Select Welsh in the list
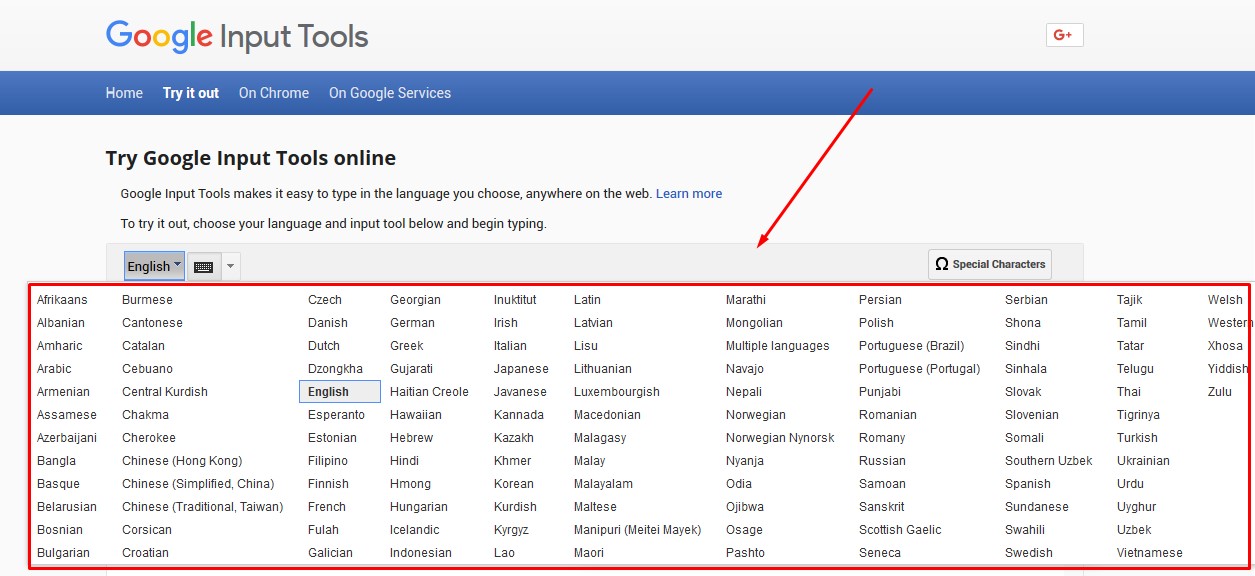The image size is (1255, 576). (1225, 300)
